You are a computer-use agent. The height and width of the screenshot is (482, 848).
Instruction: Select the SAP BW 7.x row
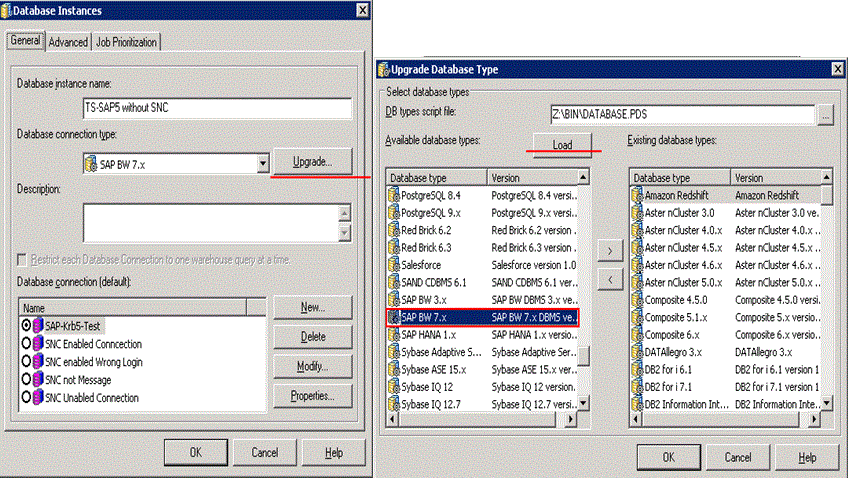(482, 317)
